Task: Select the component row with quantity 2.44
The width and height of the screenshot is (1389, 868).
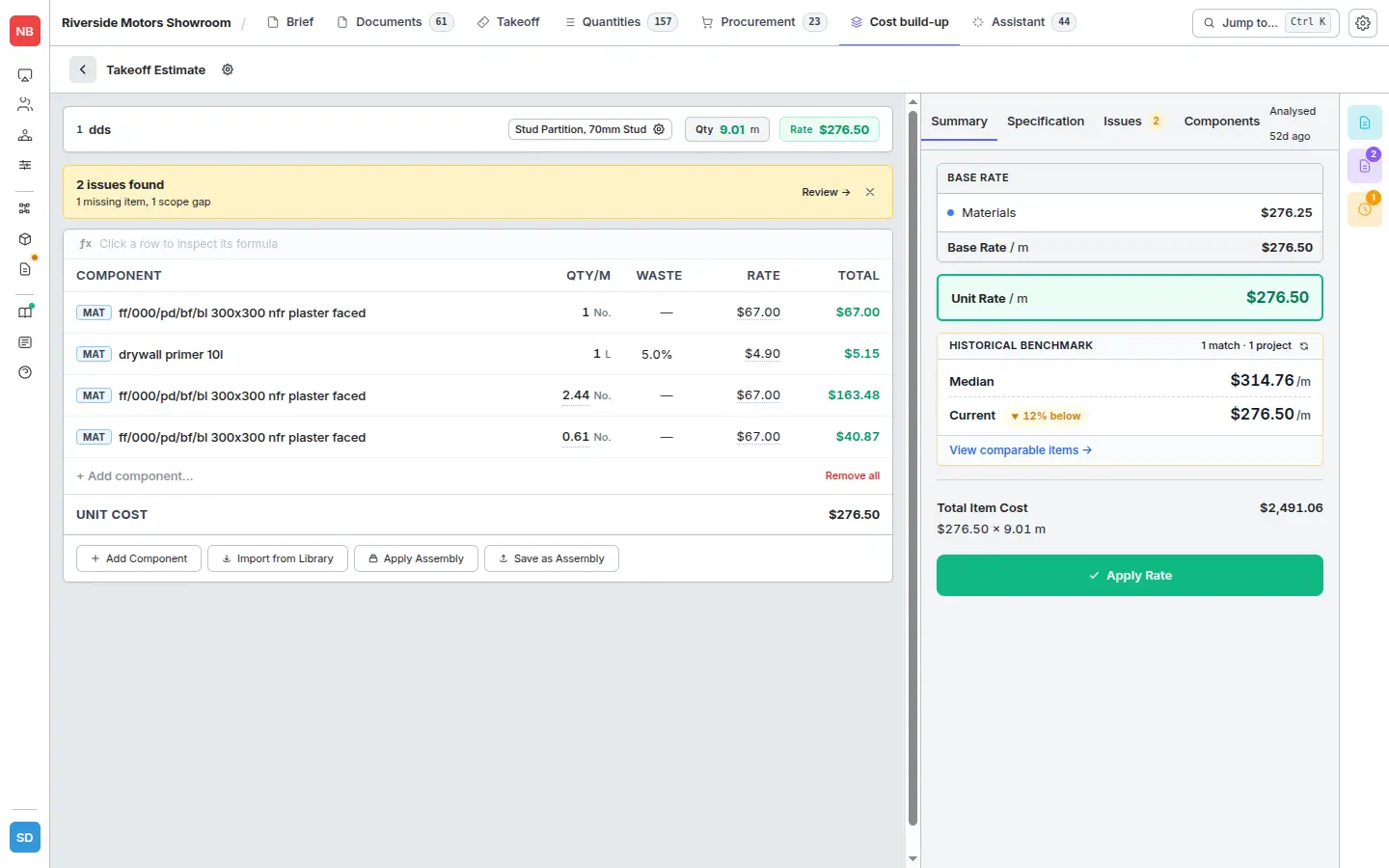Action: 477,395
